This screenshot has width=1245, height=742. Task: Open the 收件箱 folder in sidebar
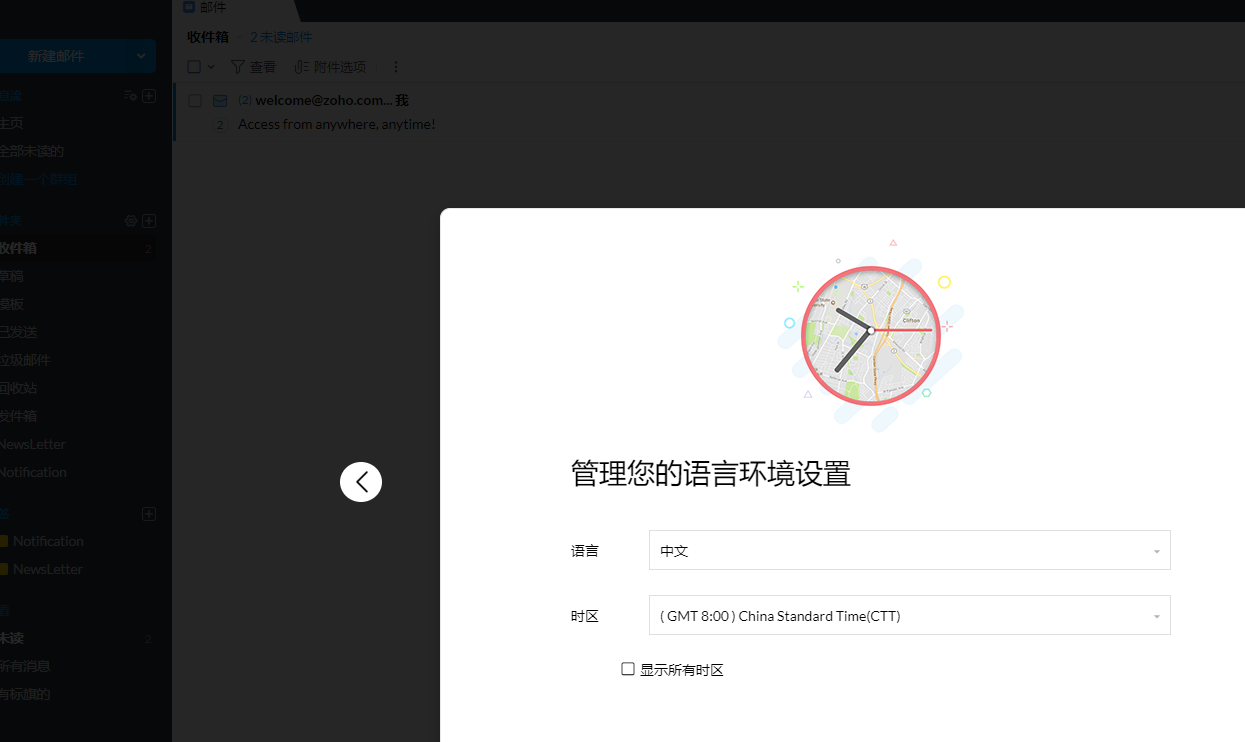coord(80,248)
